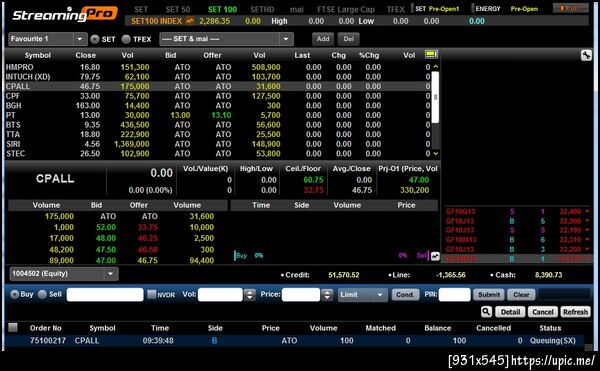Click the Cancel order button
This screenshot has height=371, width=600.
543,312
